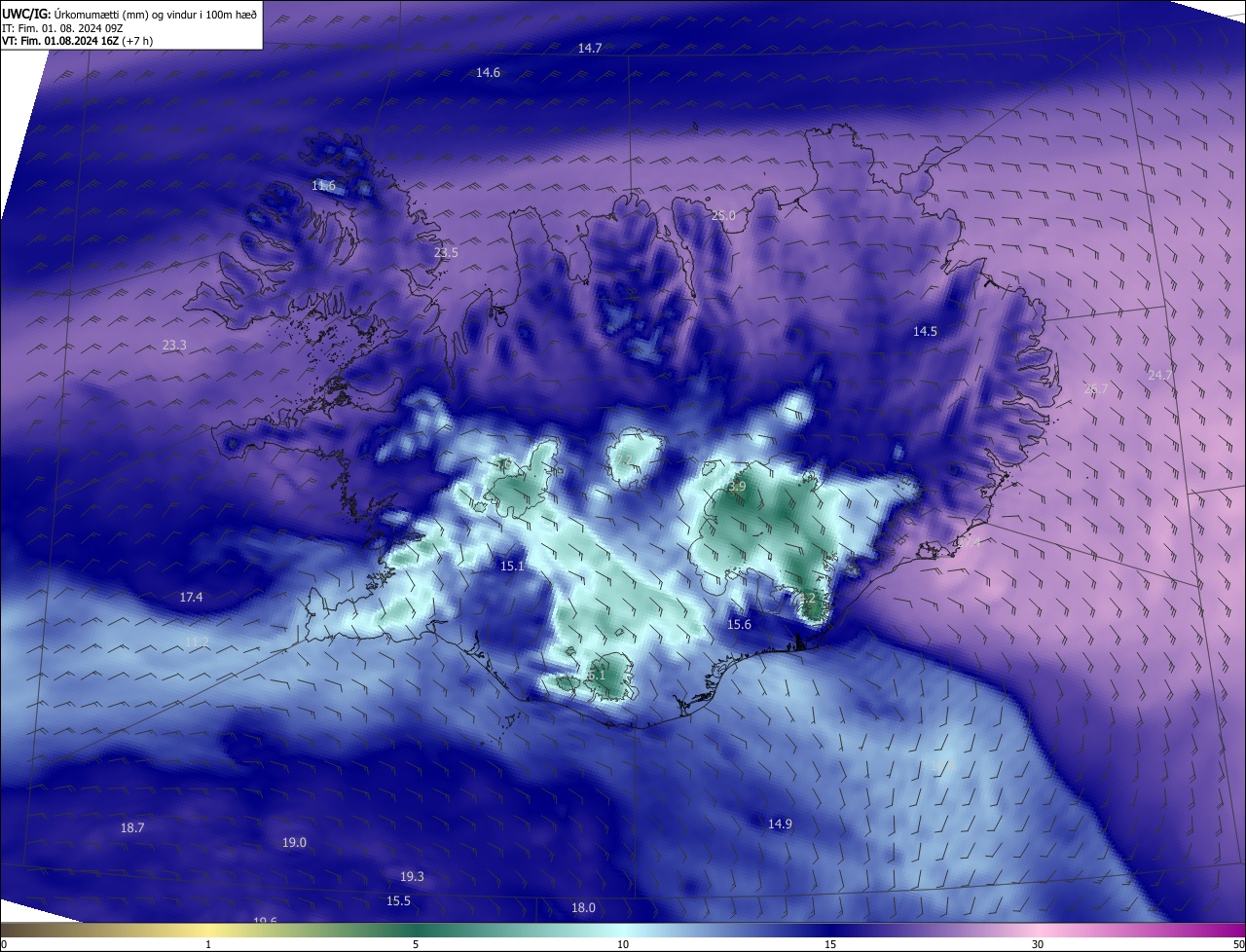Click the 23.5 value label
The image size is (1246, 952).
point(446,252)
